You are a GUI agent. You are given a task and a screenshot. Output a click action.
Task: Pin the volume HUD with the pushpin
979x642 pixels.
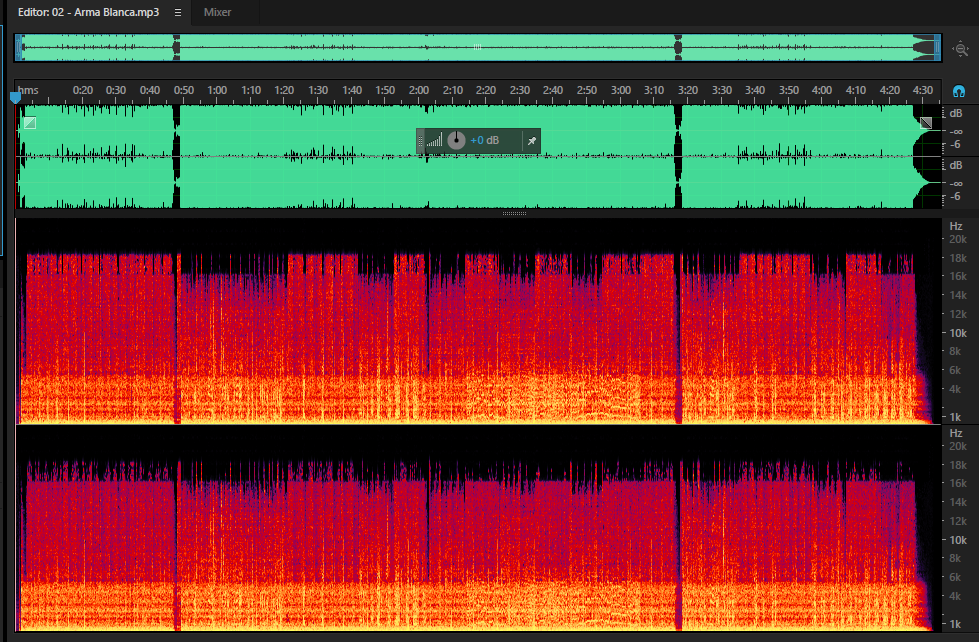tap(531, 141)
